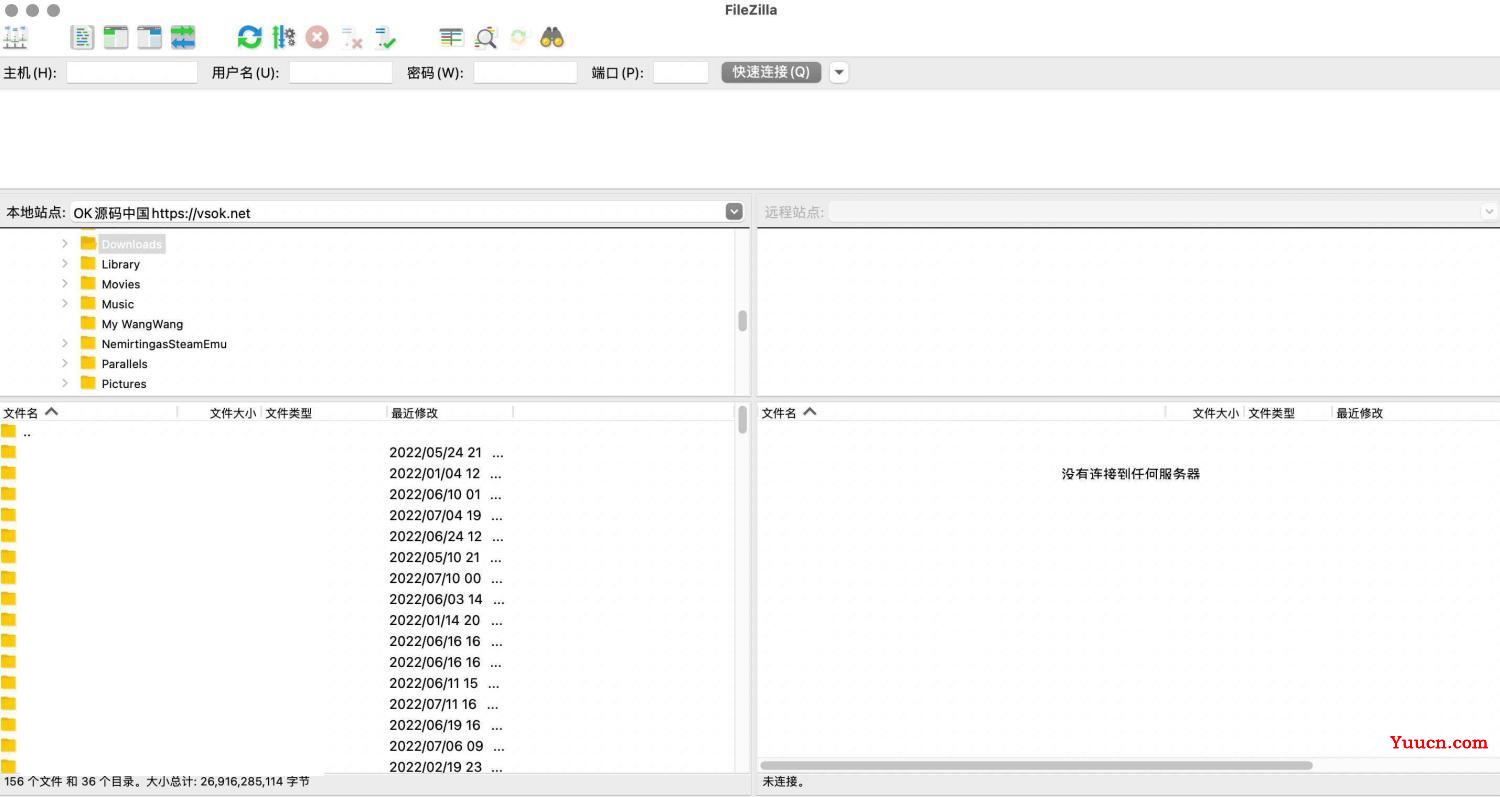This screenshot has width=1500, height=797.
Task: Reconnect to the last server
Action: [x=386, y=38]
